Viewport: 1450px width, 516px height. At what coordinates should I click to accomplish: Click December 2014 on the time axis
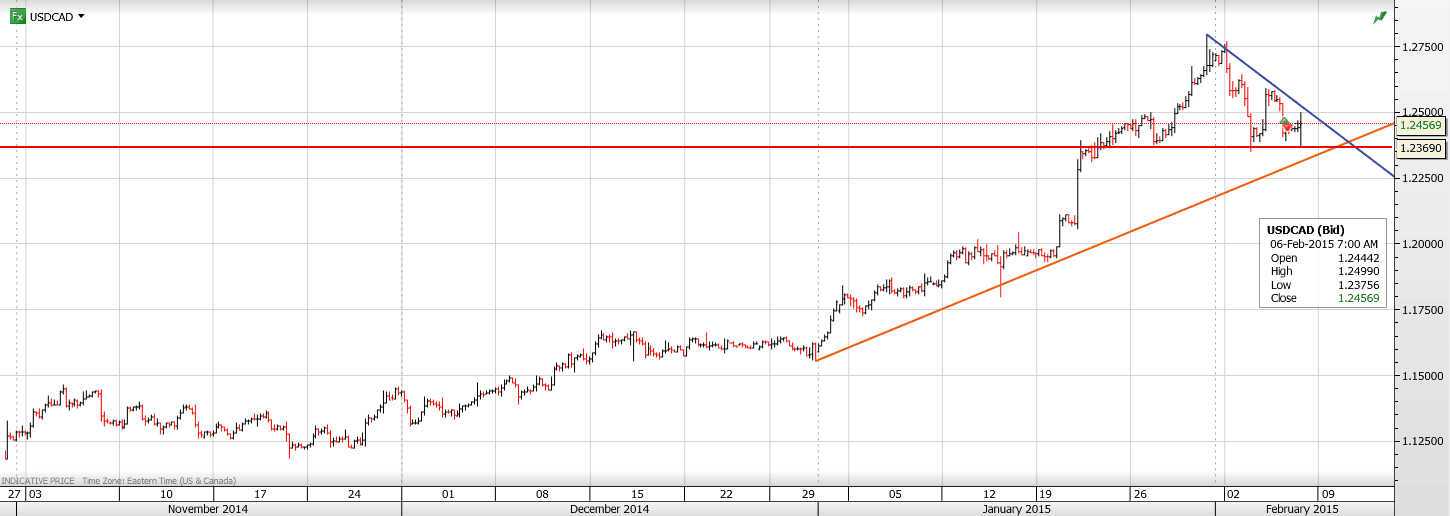[609, 509]
